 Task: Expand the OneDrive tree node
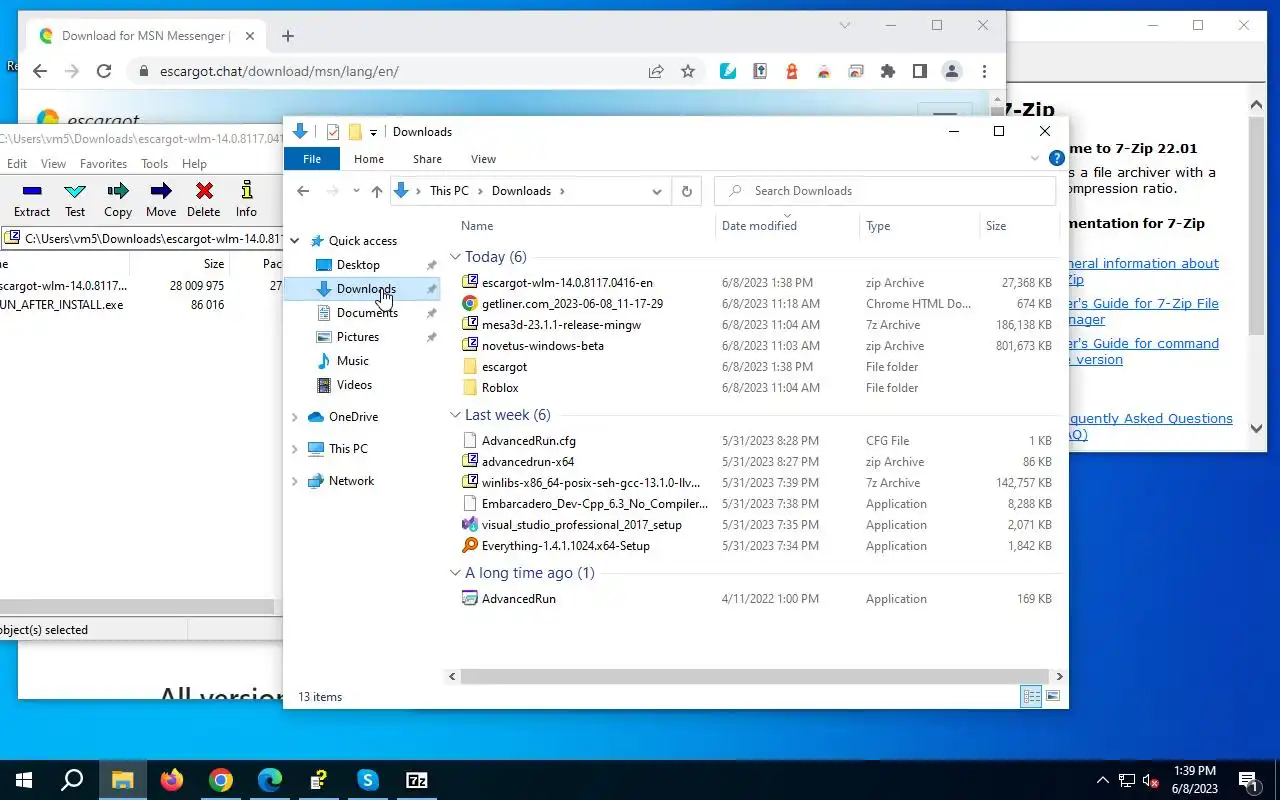point(295,417)
